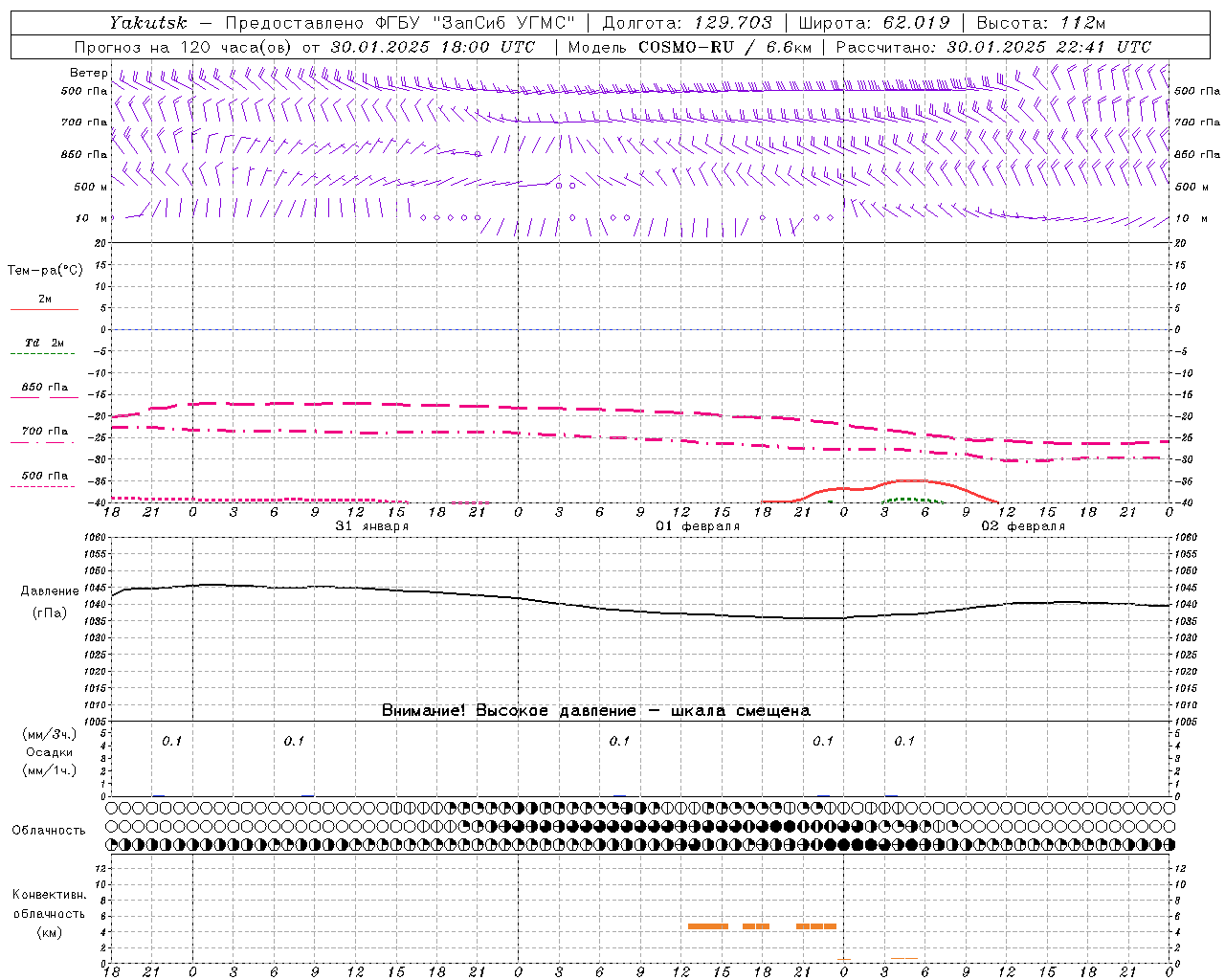
Task: Click the Осадки precipitation label
Action: (49, 753)
